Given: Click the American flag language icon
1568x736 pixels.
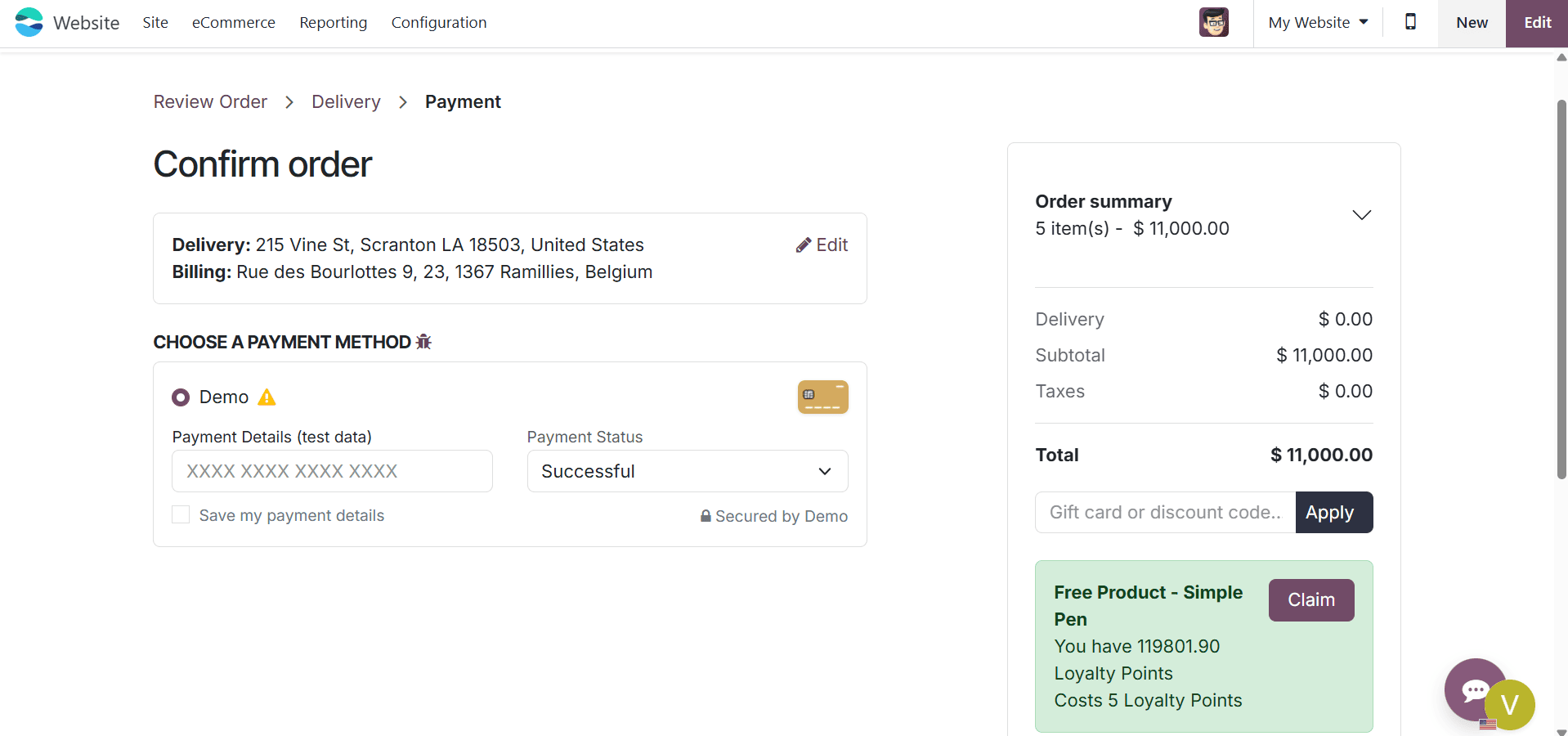Looking at the screenshot, I should point(1486,725).
